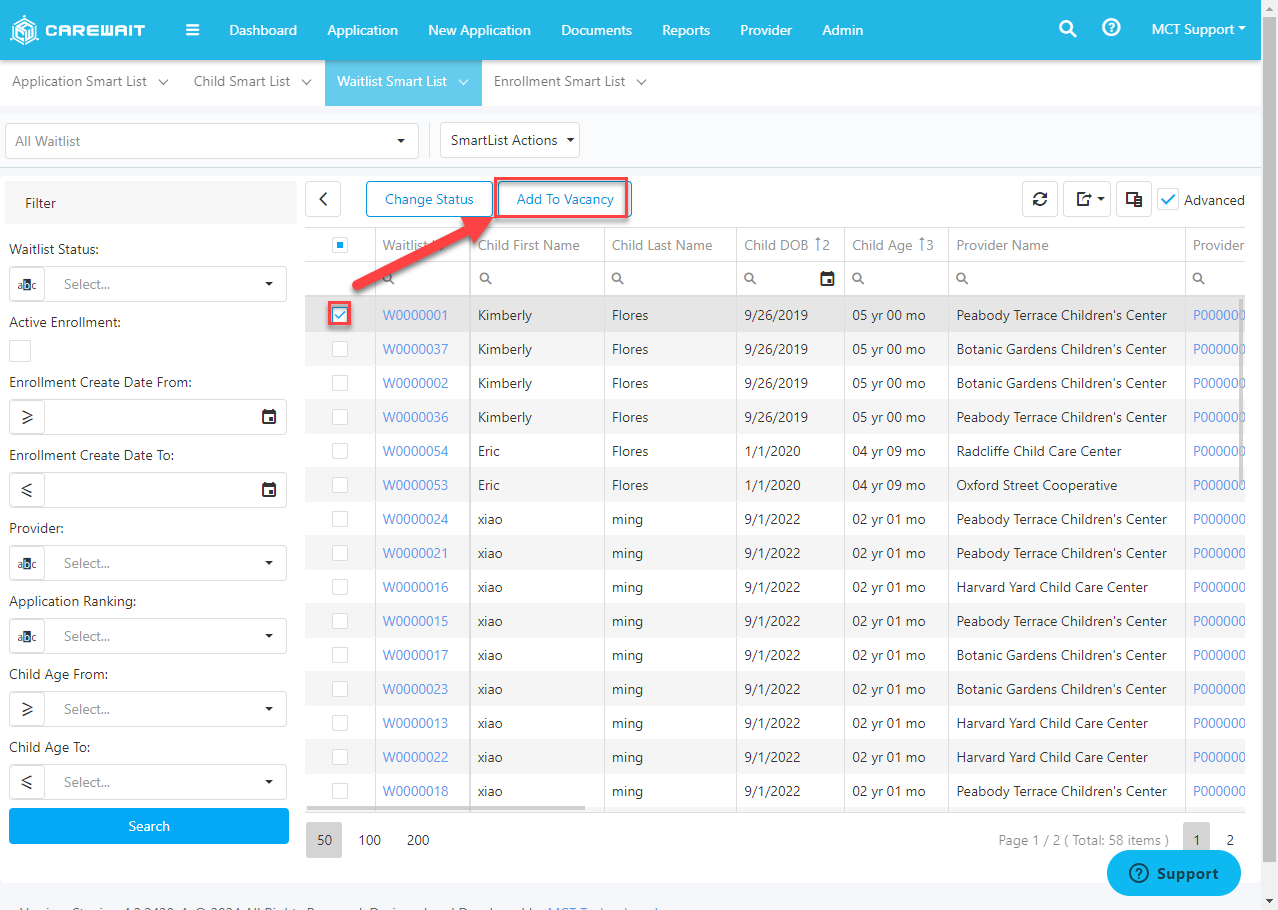Screen dimensions: 1278x910
Task: Open the help question mark icon
Action: pos(1111,28)
